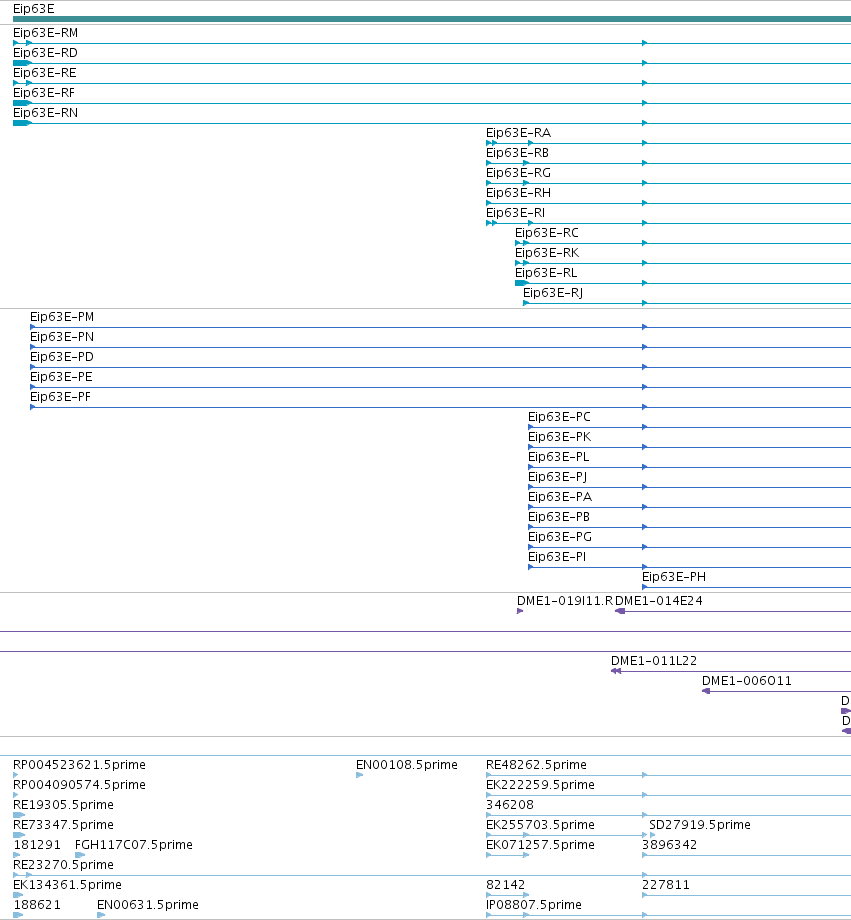Select the Eip63E-PA protein
Image resolution: width=851 pixels, height=920 pixels.
[560, 496]
